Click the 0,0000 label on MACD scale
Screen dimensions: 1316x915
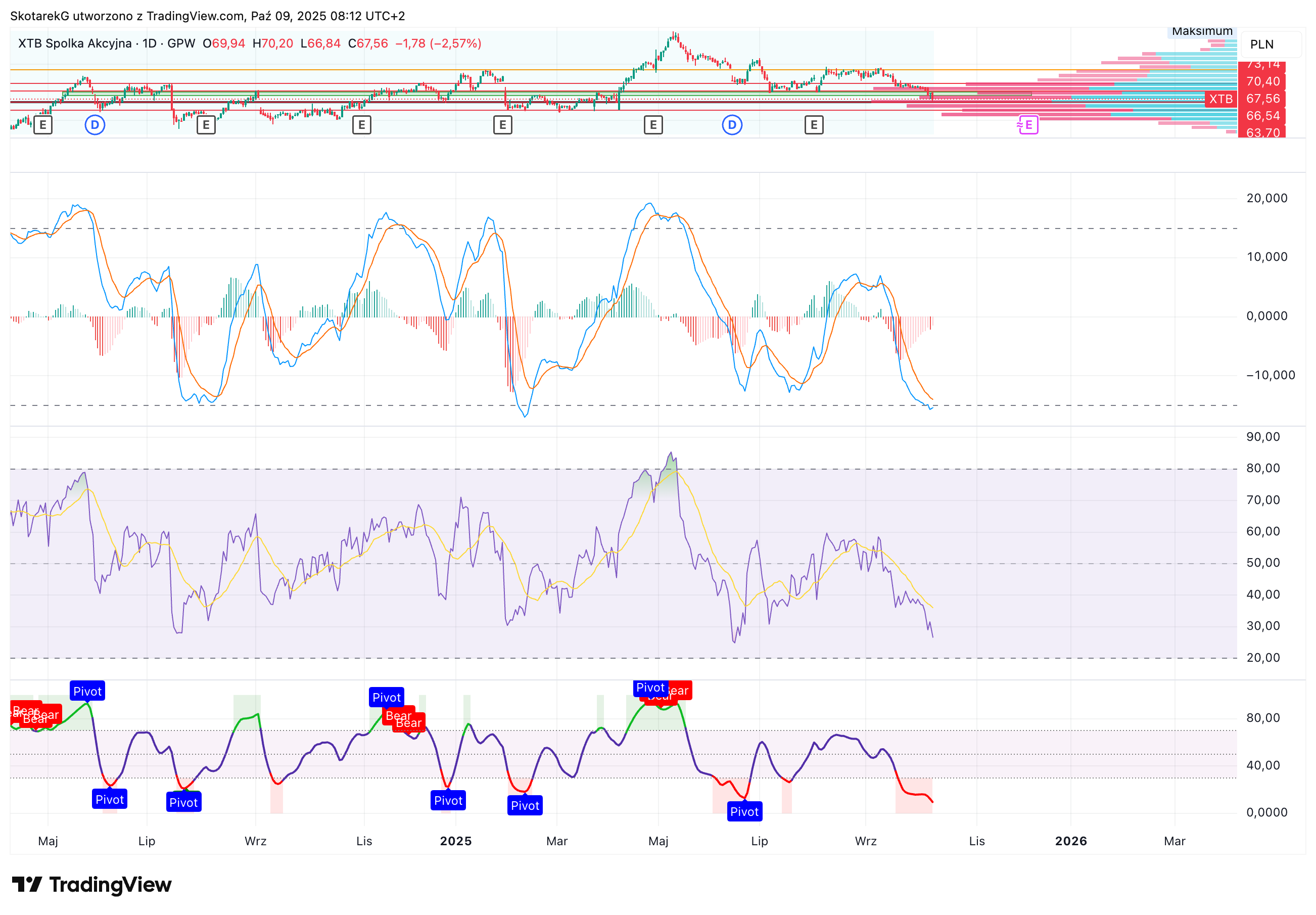[x=1266, y=316]
